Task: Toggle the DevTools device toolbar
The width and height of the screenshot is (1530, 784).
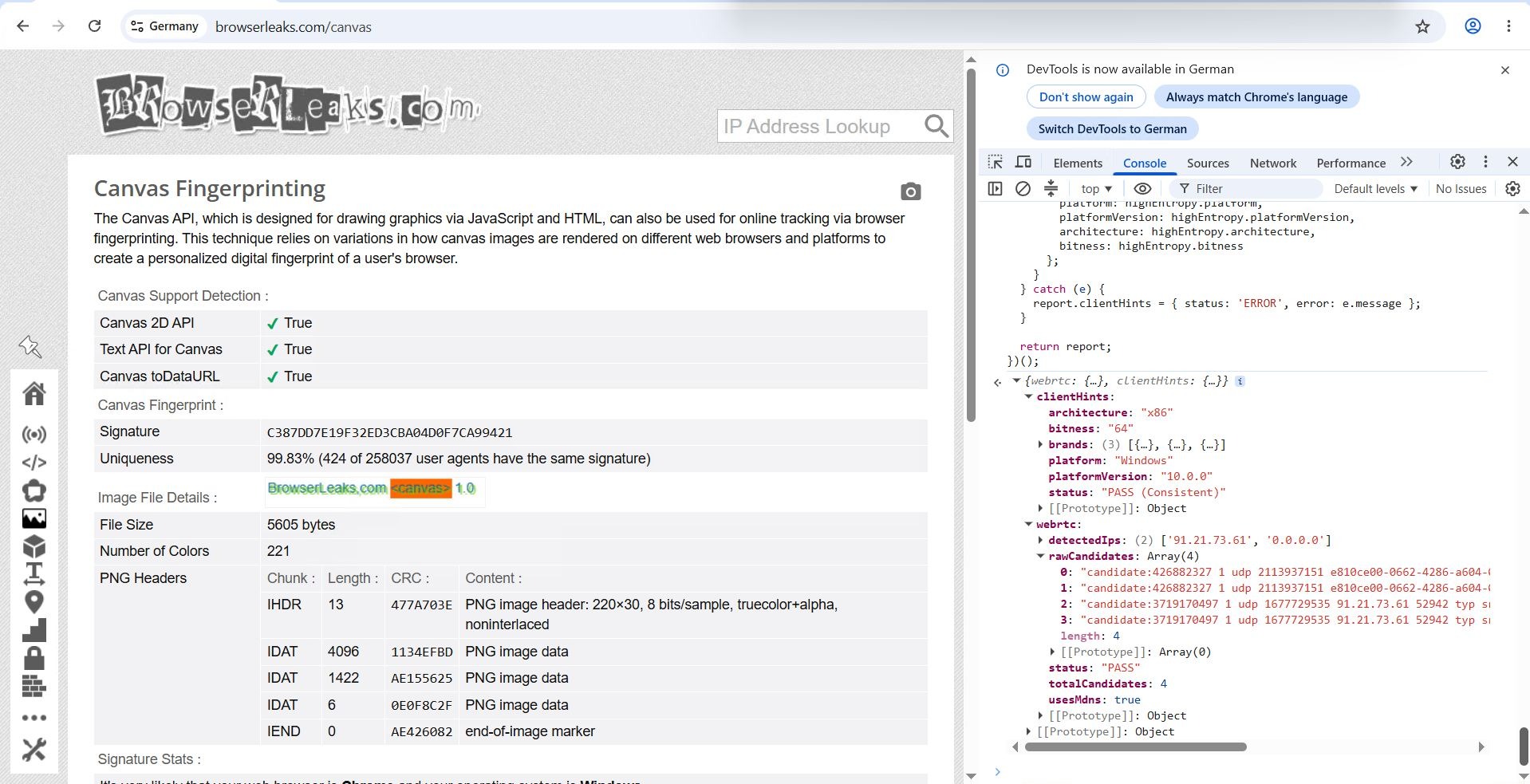Action: (x=1023, y=162)
